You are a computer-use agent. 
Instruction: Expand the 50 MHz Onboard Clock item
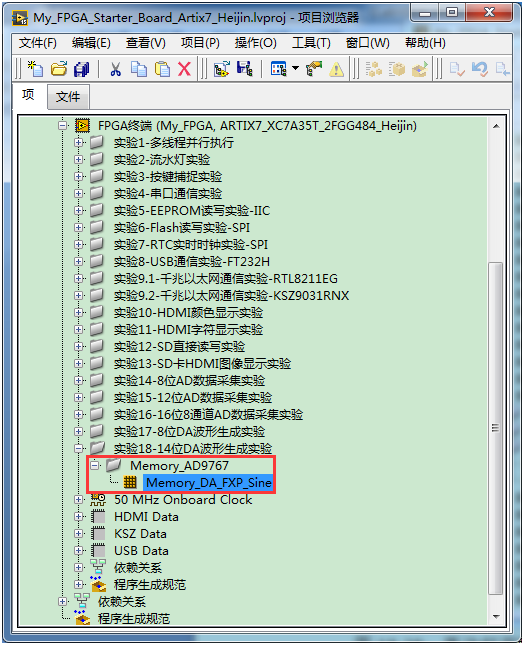pyautogui.click(x=79, y=499)
